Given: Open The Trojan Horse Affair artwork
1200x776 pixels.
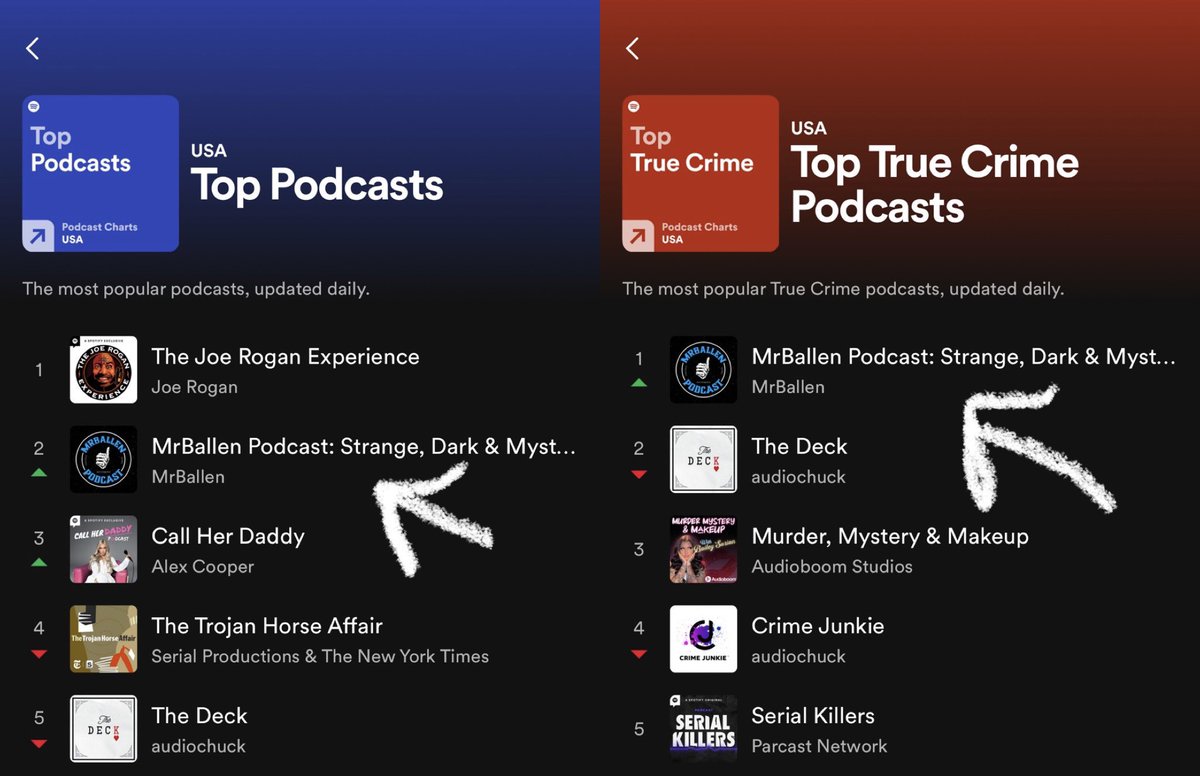Looking at the screenshot, I should 103,639.
